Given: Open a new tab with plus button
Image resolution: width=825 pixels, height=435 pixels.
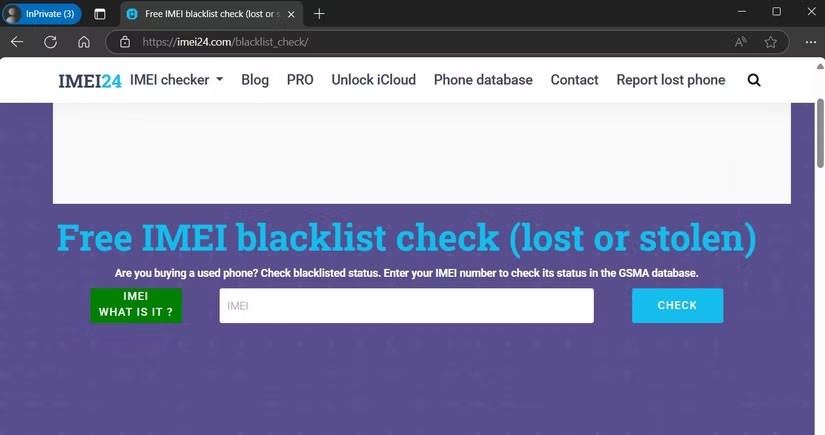Looking at the screenshot, I should click(x=319, y=14).
